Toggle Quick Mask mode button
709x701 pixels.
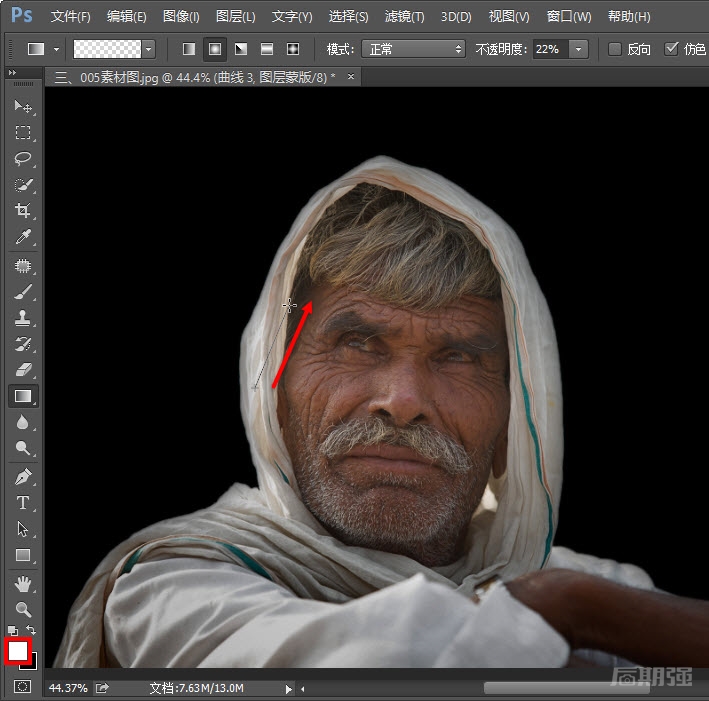(22, 687)
